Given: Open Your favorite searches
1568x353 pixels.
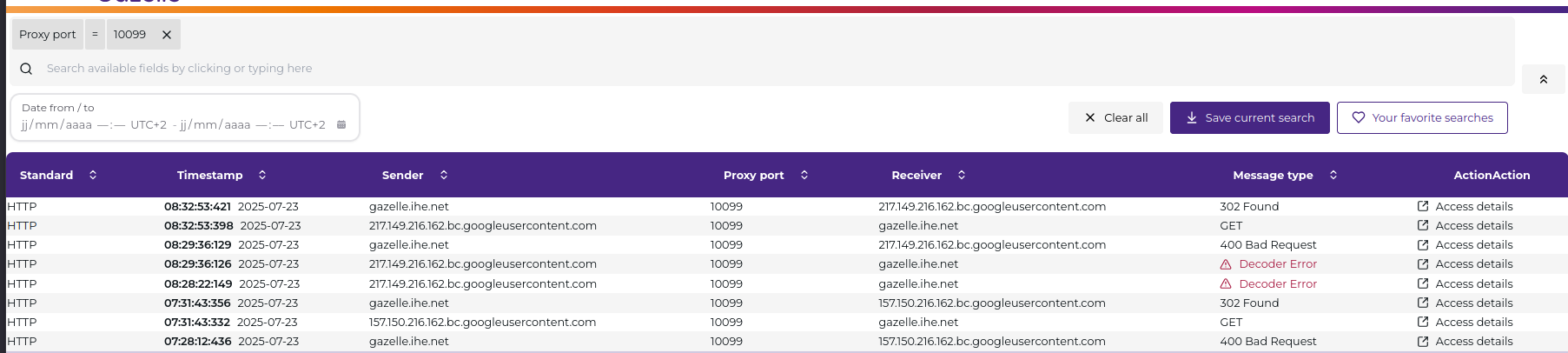Looking at the screenshot, I should (x=1422, y=118).
